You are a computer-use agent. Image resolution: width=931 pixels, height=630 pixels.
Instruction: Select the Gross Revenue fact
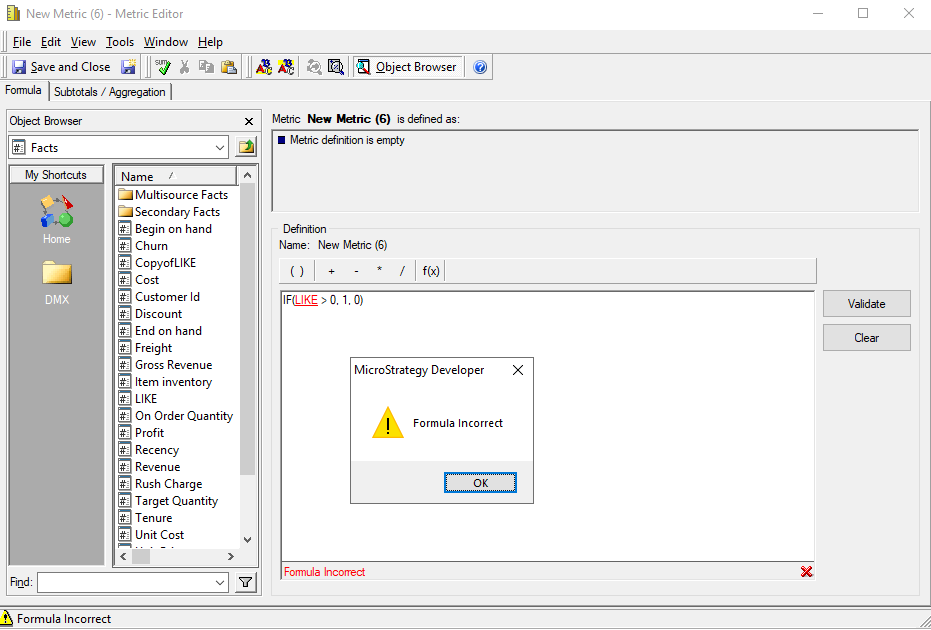[x=173, y=365]
